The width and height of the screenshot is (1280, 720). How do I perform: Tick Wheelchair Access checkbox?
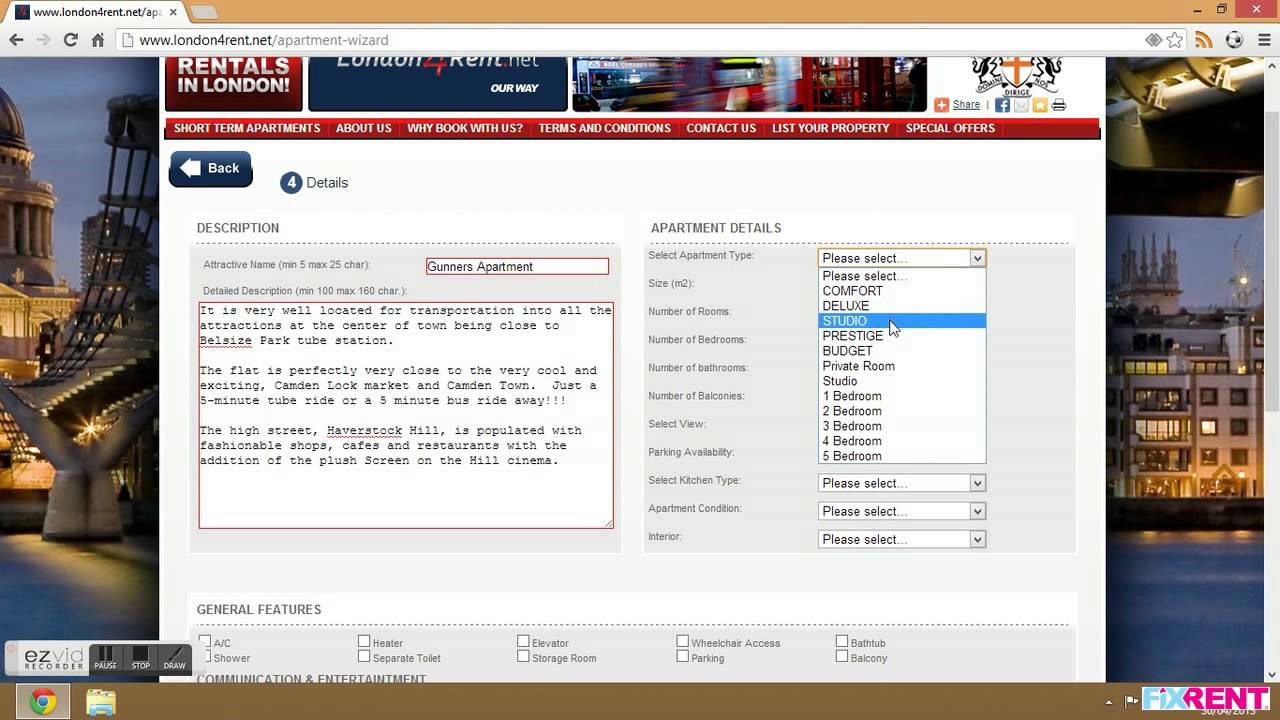682,642
